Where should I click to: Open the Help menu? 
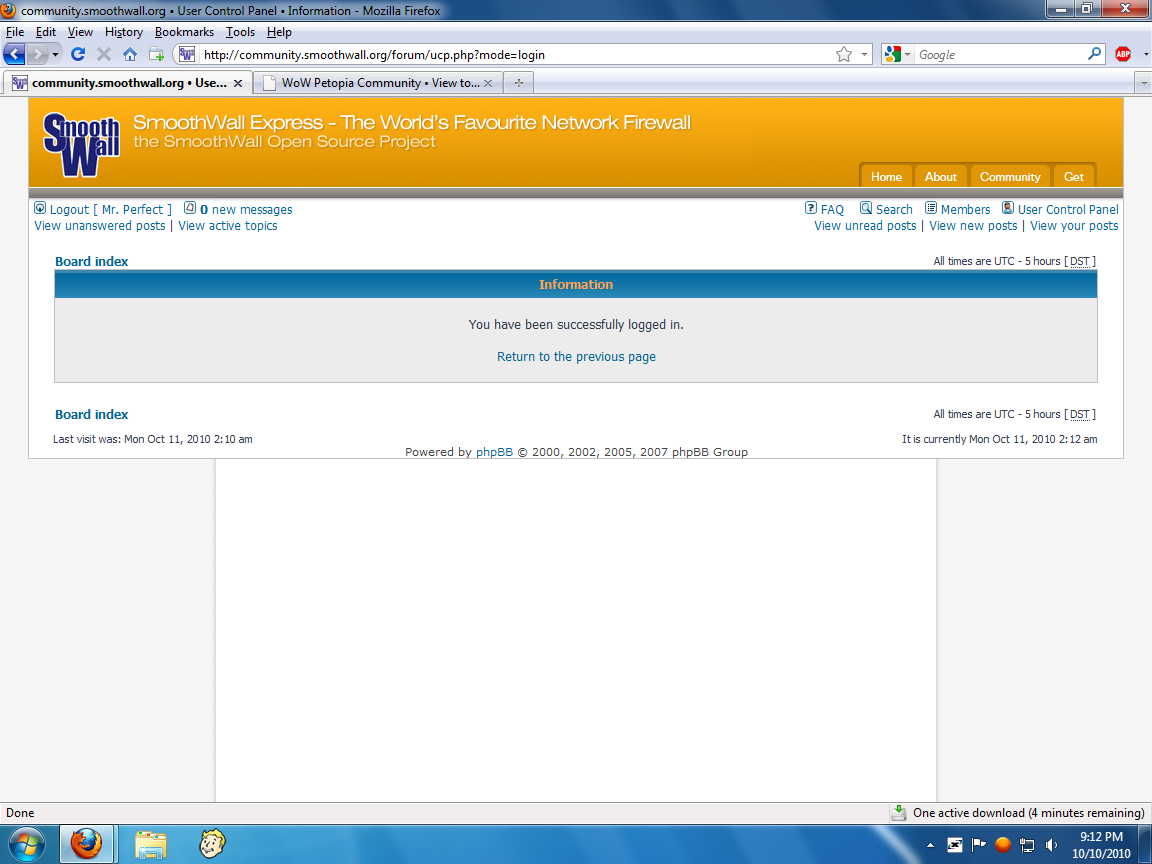tap(279, 32)
